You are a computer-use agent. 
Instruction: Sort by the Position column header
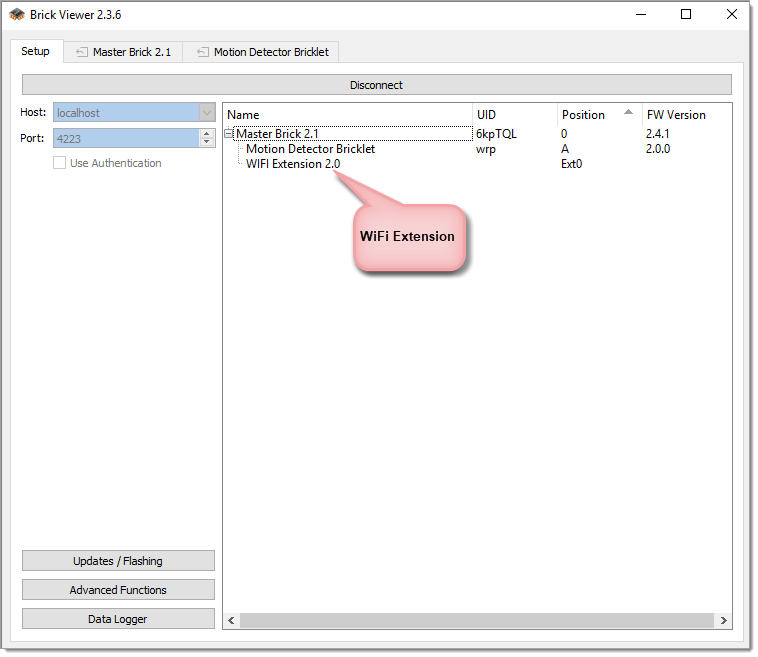[x=599, y=115]
